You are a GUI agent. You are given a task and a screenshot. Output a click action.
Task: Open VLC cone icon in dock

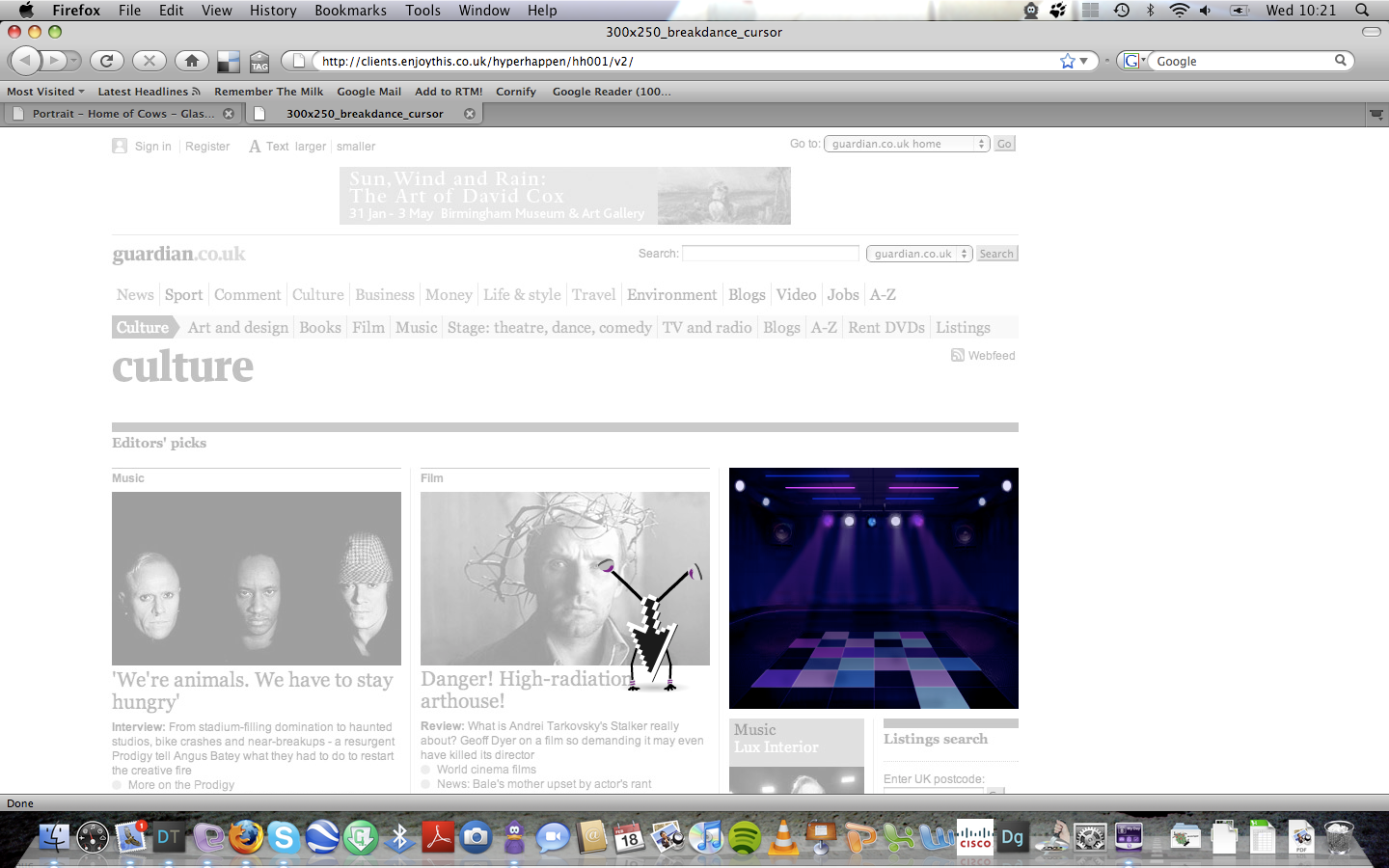(x=782, y=837)
